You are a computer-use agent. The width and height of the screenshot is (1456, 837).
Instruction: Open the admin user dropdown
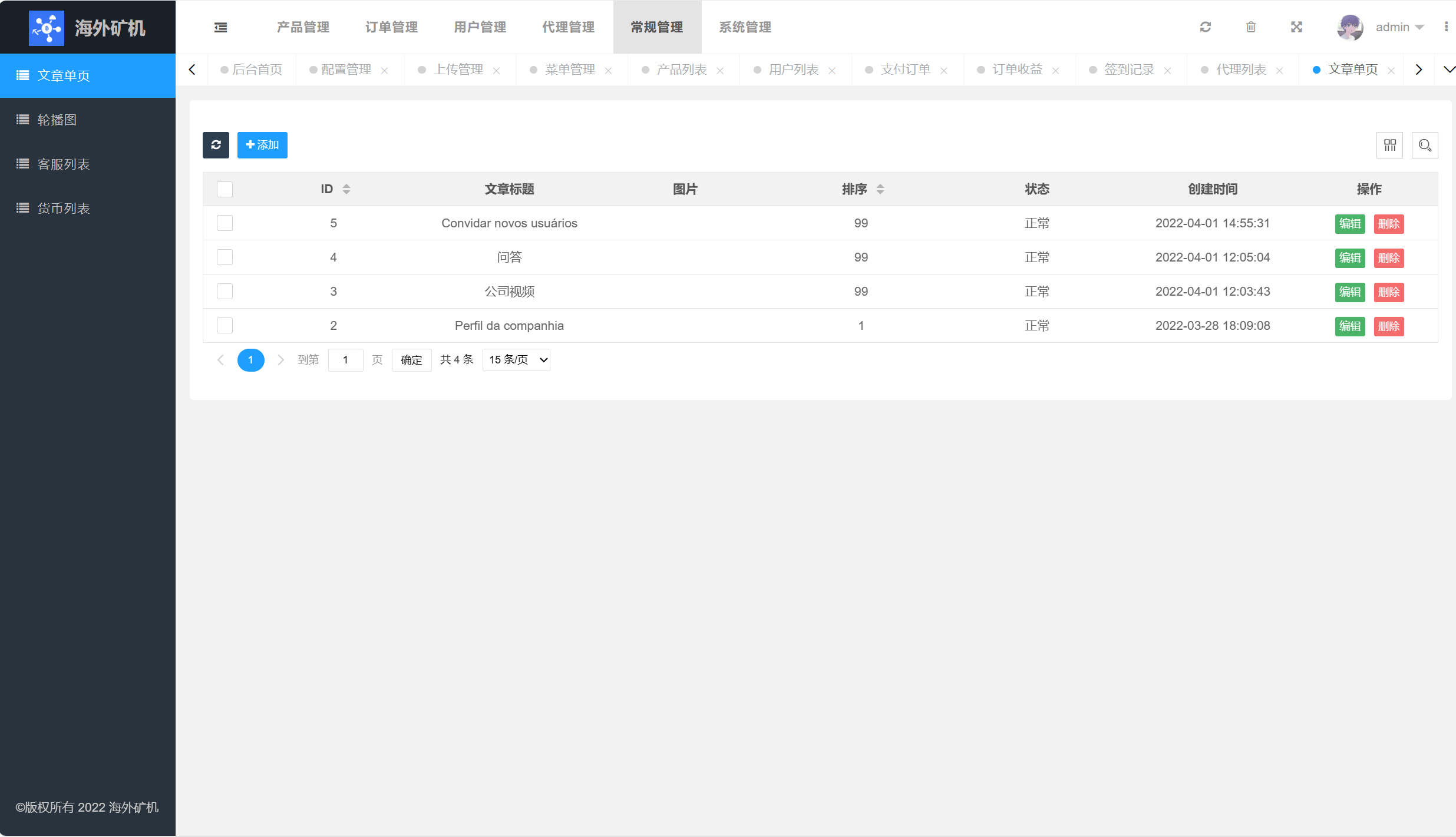[1399, 27]
